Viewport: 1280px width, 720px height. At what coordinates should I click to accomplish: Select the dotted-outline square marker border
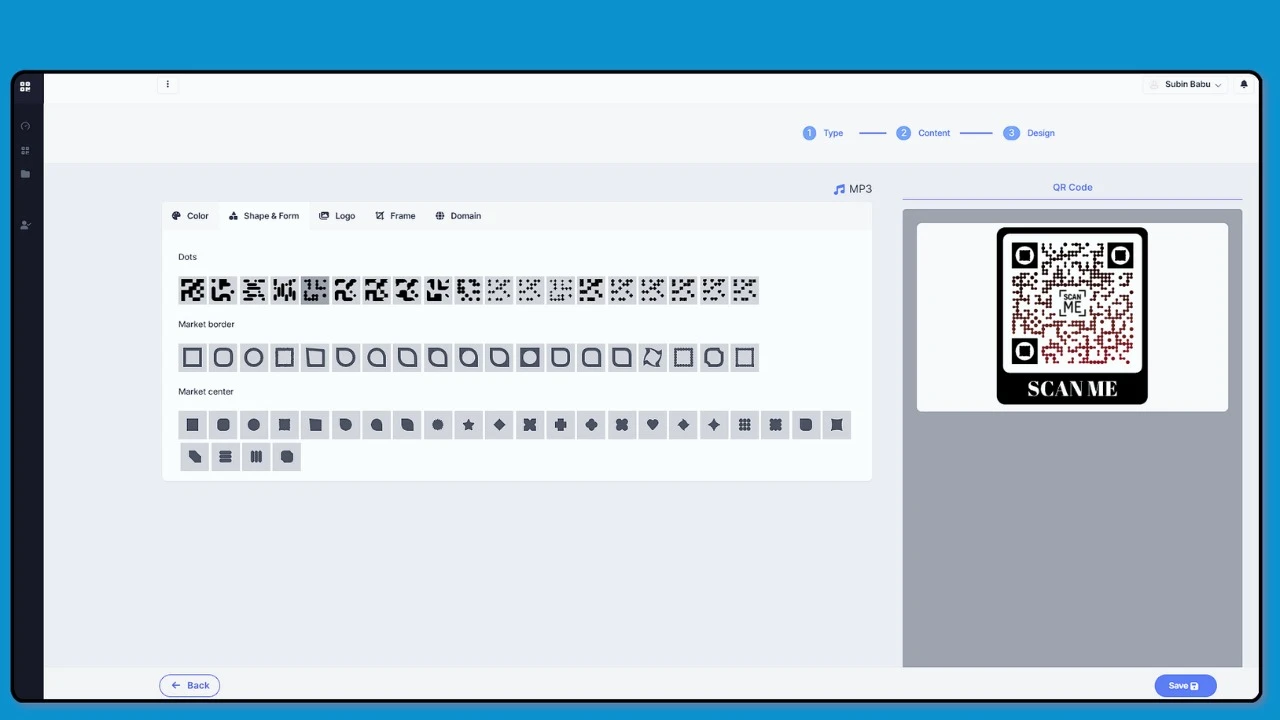pos(683,357)
